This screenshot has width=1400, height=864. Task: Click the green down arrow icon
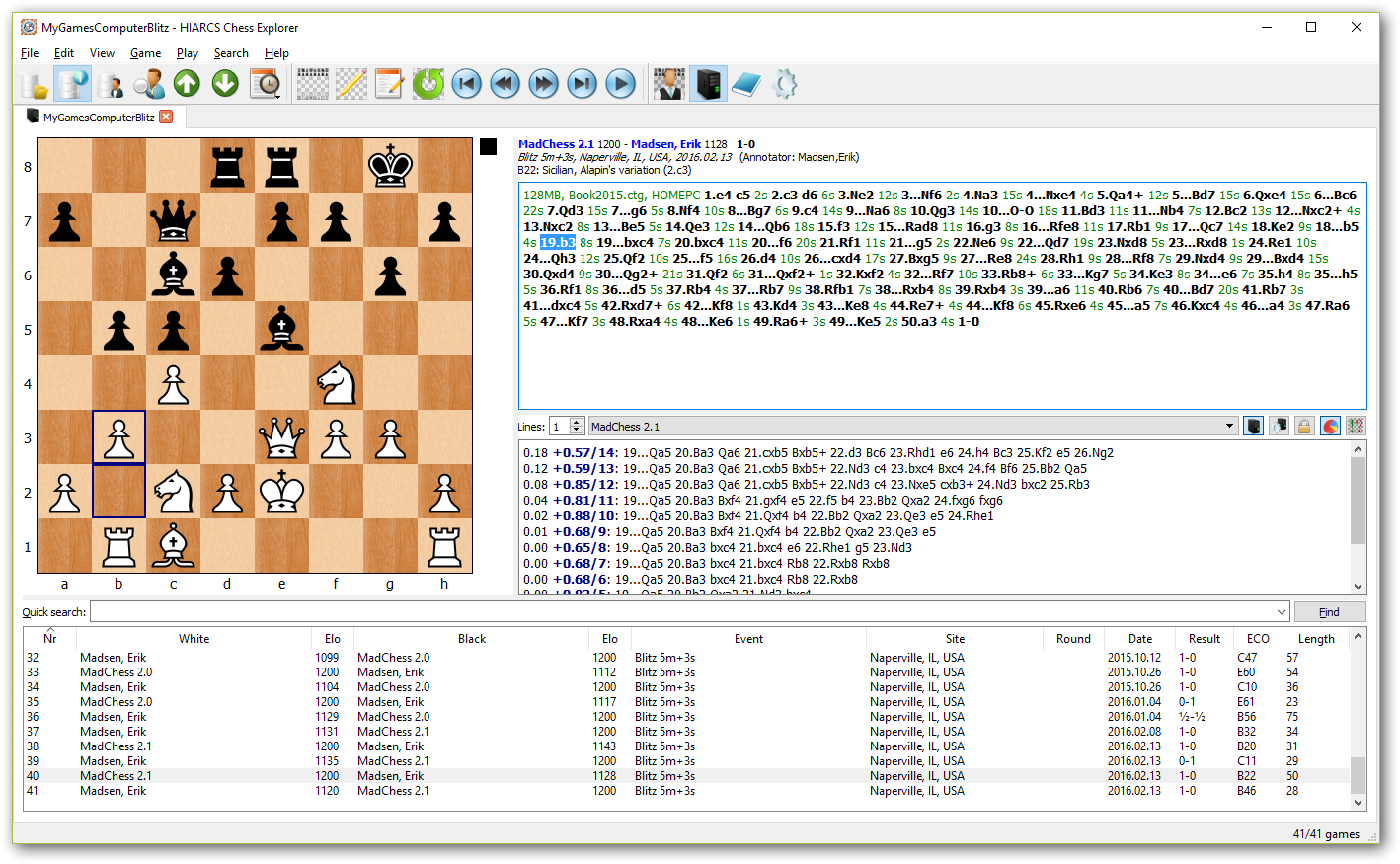[225, 84]
